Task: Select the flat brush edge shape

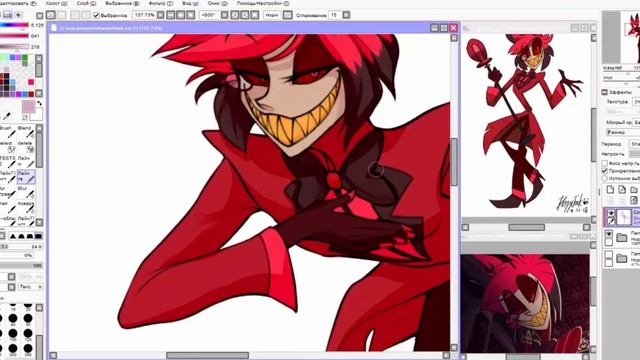Action: tap(38, 236)
